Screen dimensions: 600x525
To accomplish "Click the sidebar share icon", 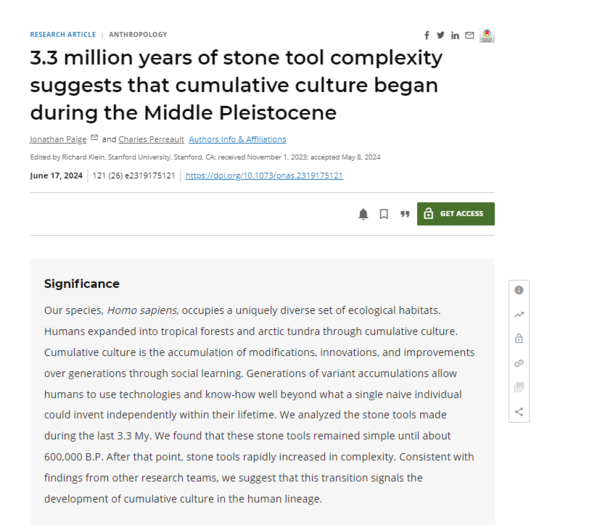I will coord(519,411).
